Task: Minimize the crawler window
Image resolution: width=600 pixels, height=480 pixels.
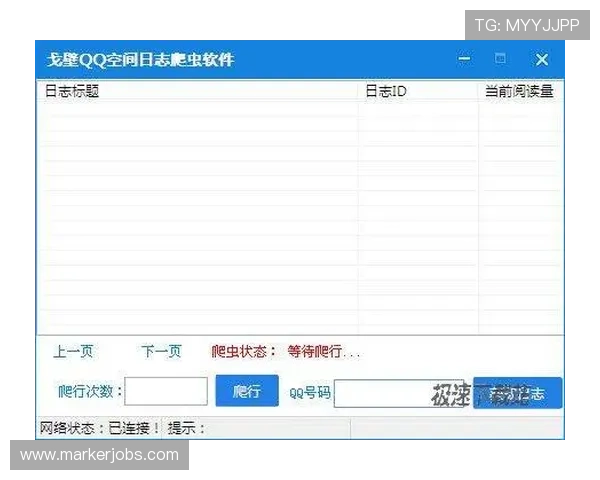Action: coord(465,59)
